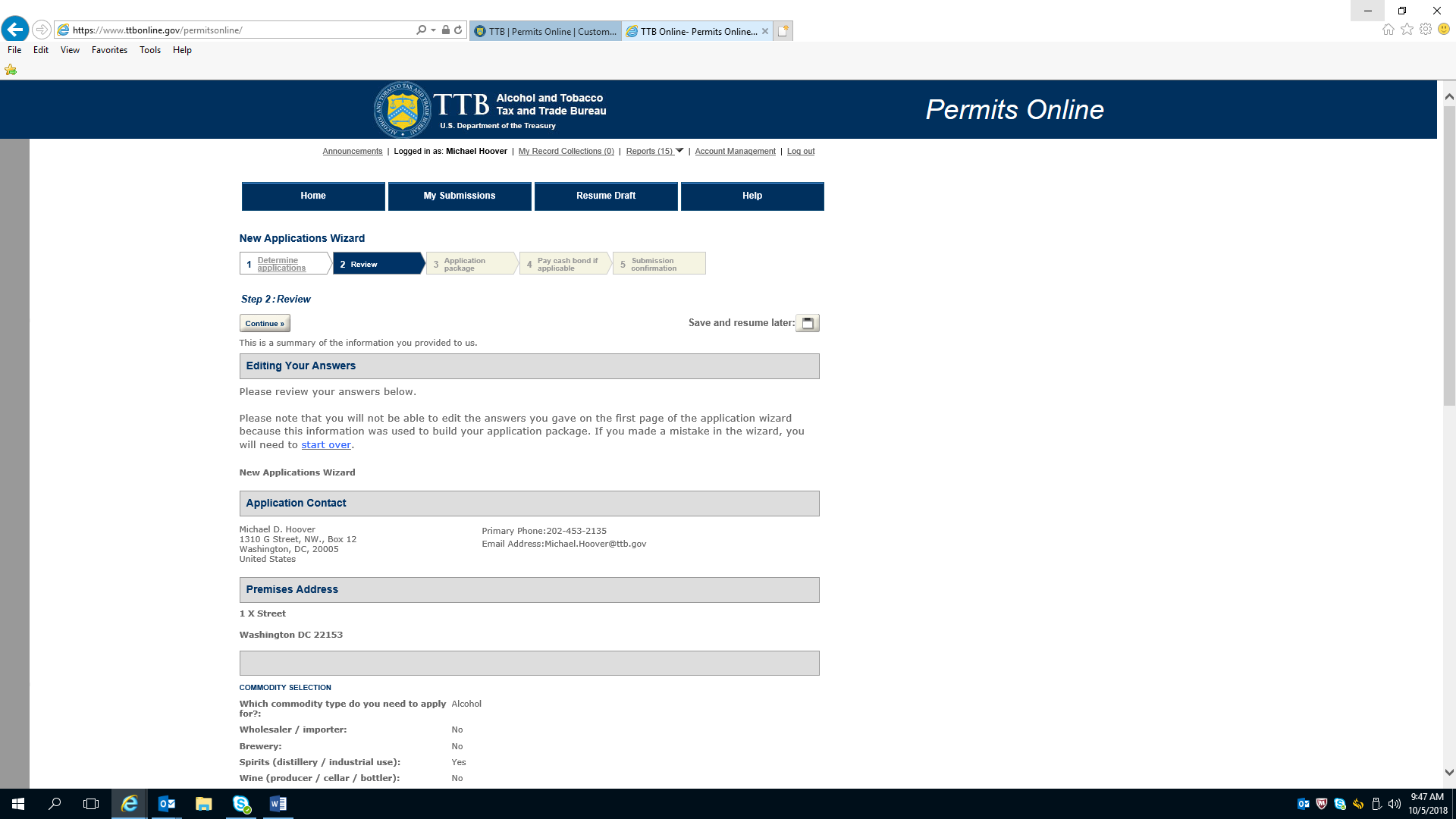Click the Continue button
This screenshot has height=819, width=1456.
coord(265,323)
